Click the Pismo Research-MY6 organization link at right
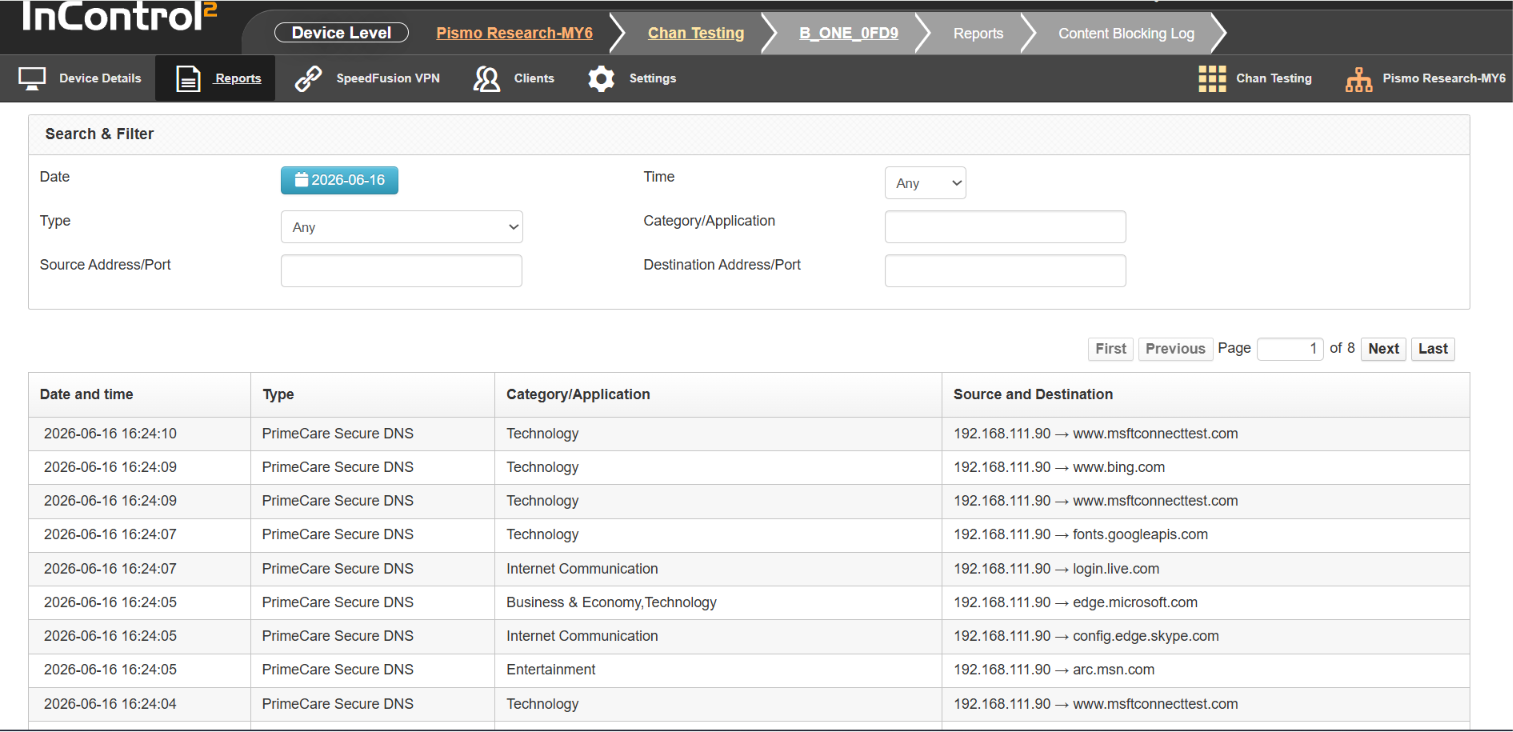 click(x=1443, y=79)
